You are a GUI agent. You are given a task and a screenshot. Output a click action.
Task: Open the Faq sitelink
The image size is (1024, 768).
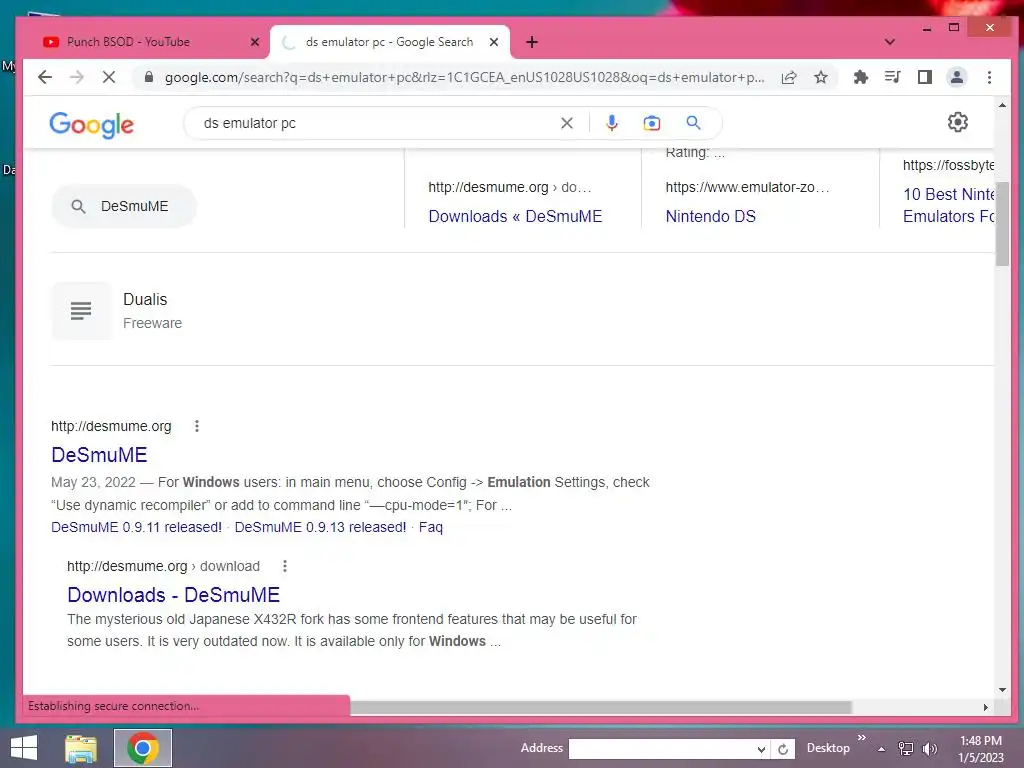point(430,527)
